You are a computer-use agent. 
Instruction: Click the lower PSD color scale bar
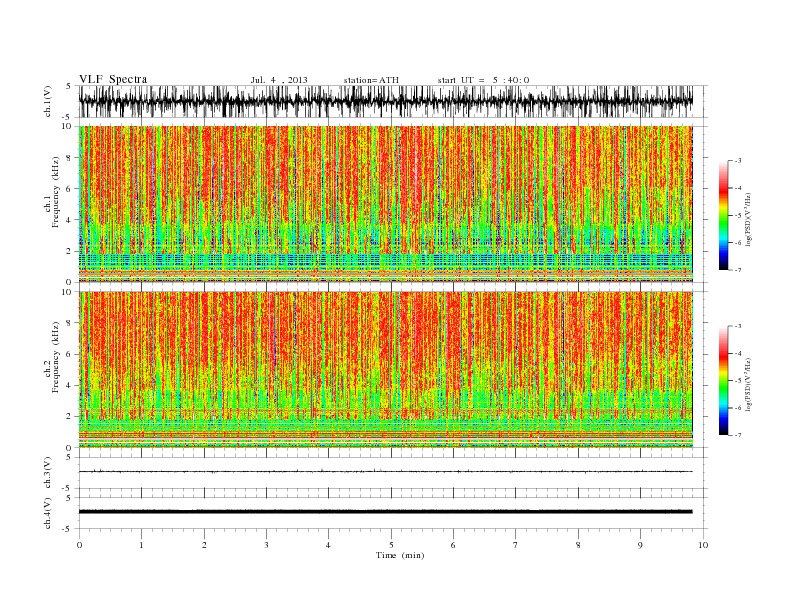(x=723, y=380)
